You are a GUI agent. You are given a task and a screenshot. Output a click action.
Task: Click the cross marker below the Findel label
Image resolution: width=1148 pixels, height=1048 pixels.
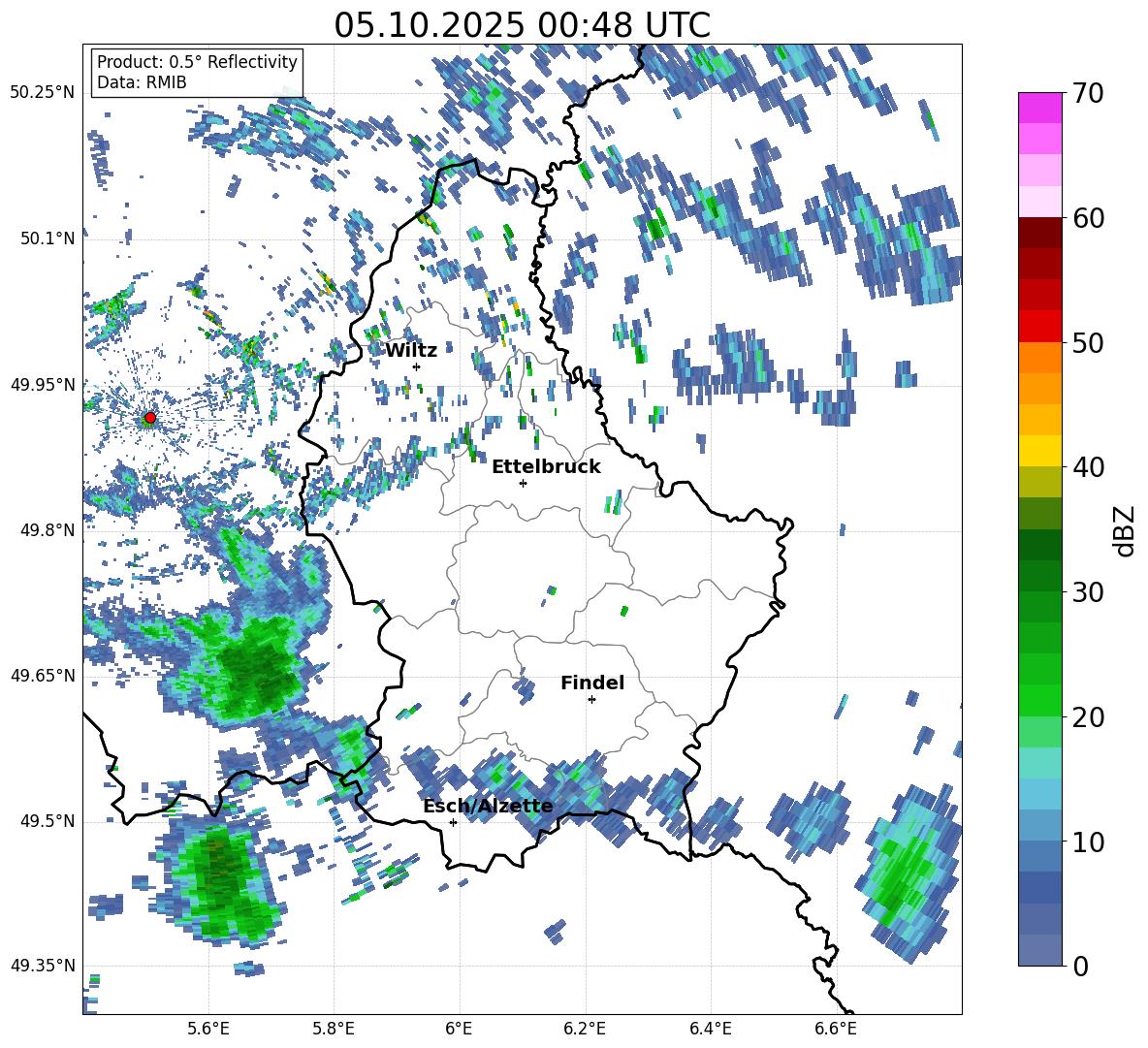591,700
